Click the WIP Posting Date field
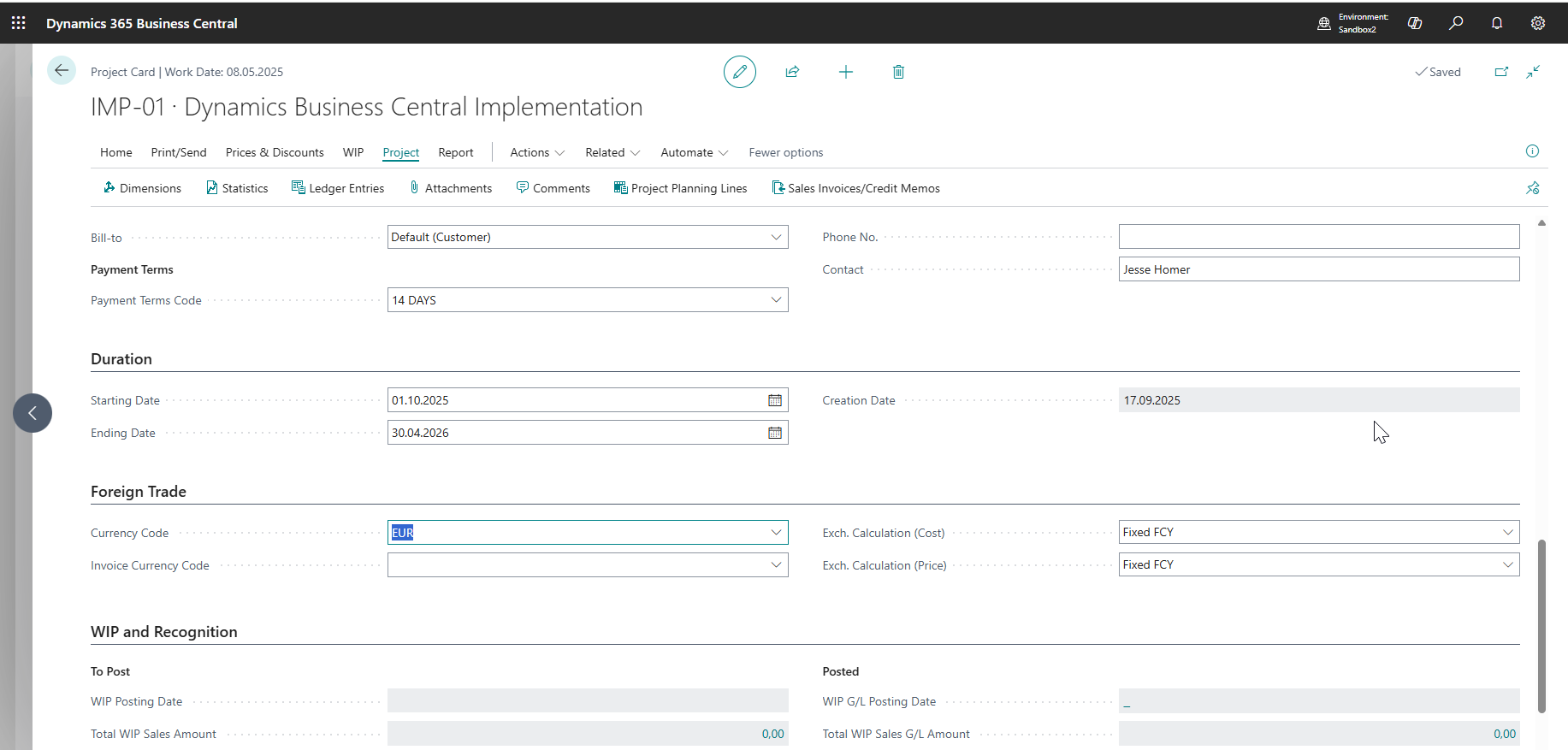This screenshot has height=750, width=1568. point(588,701)
